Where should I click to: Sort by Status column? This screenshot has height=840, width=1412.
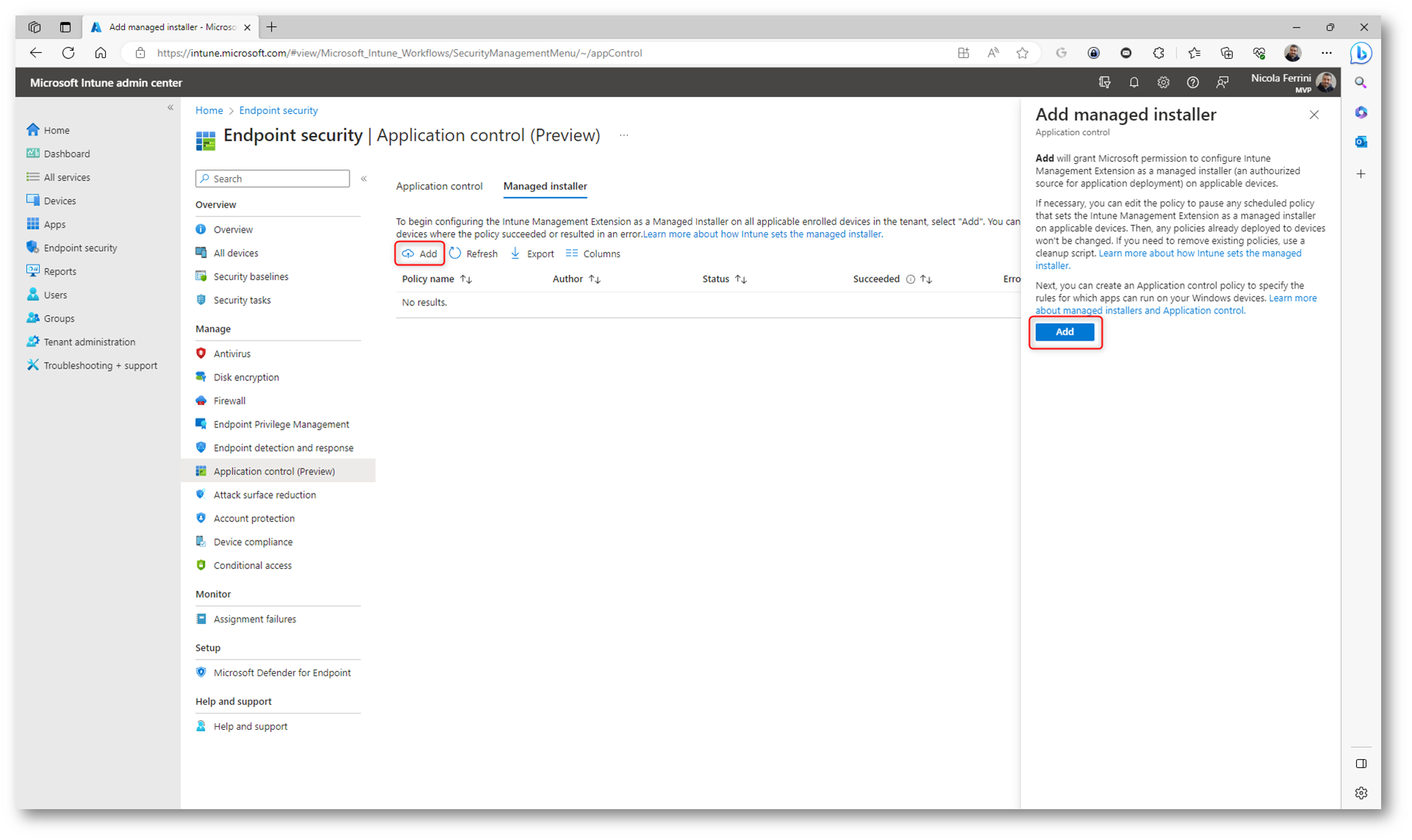[724, 279]
